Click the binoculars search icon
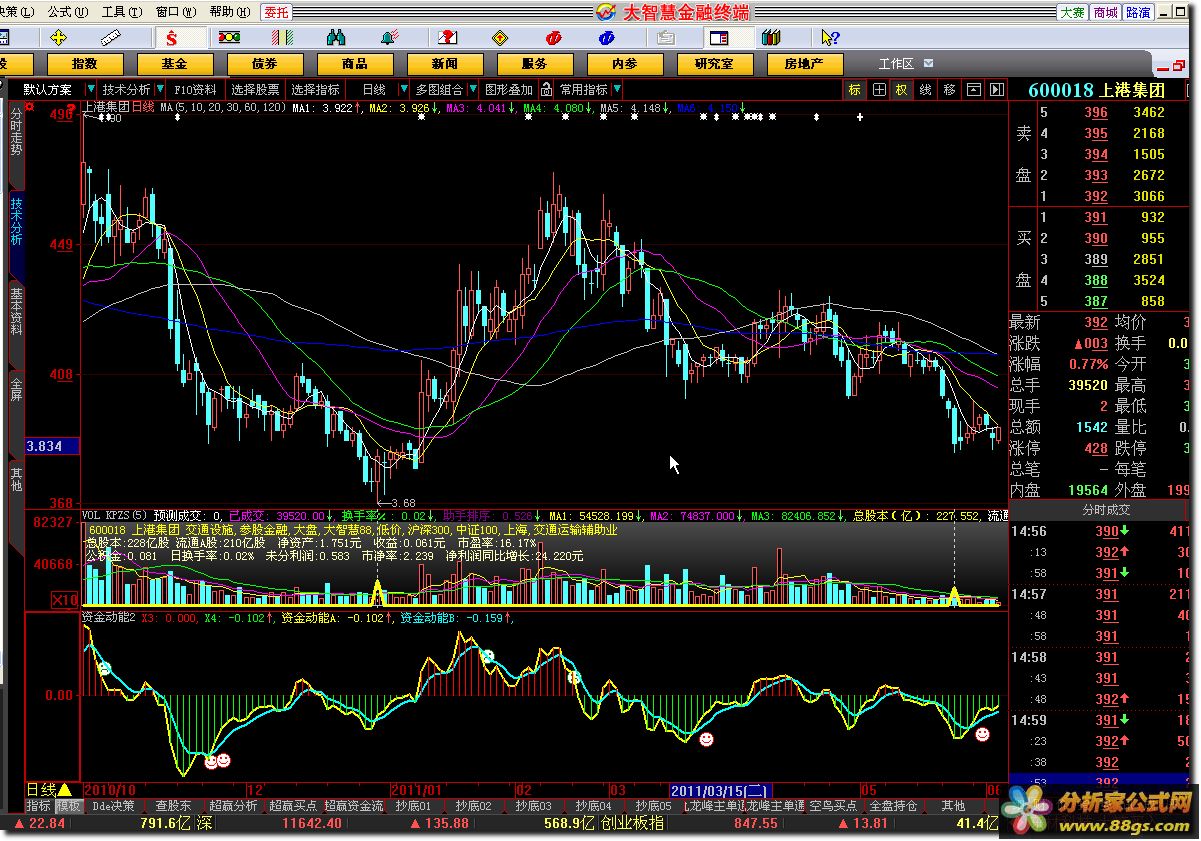 coord(336,38)
